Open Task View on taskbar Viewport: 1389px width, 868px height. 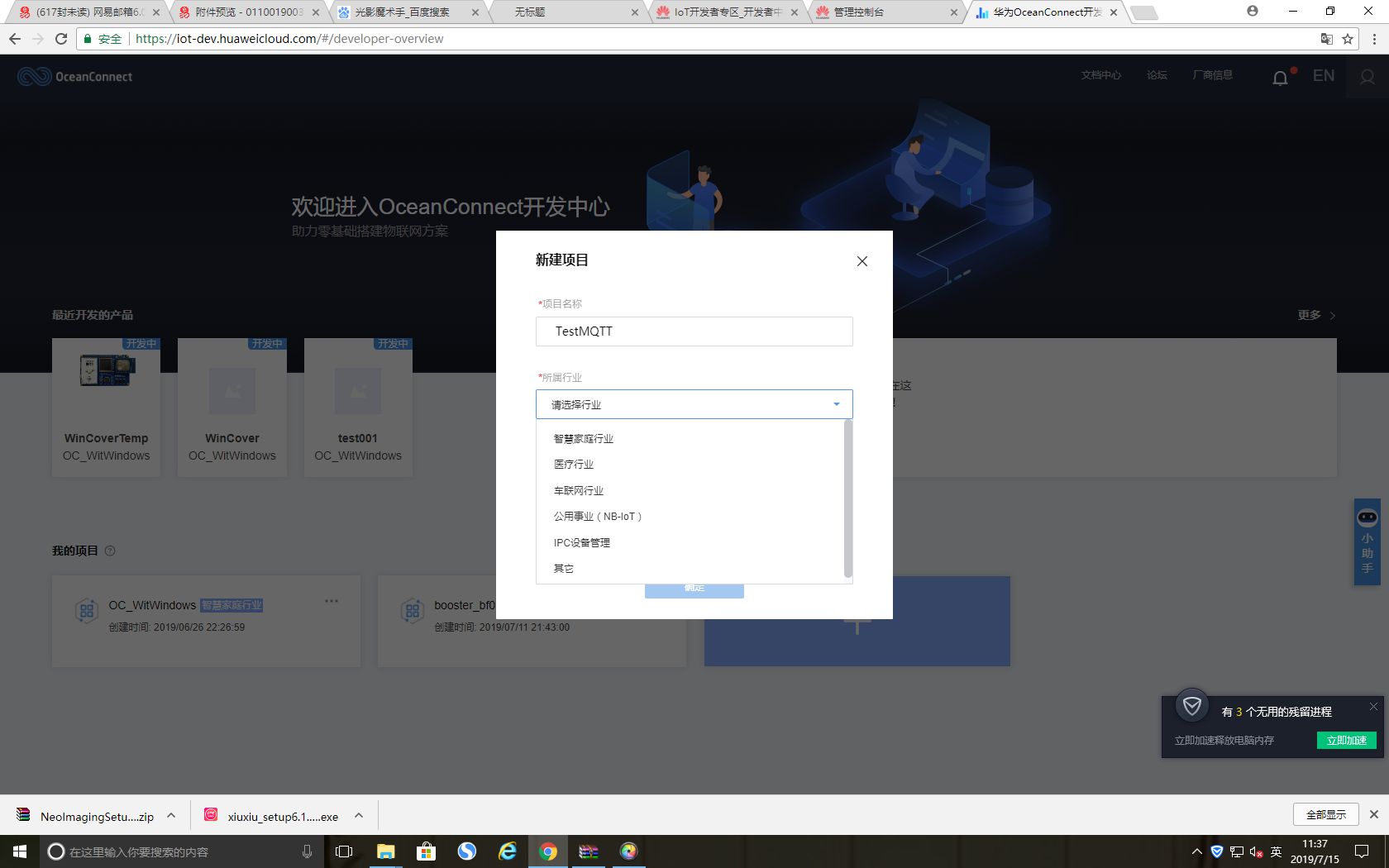click(x=344, y=851)
